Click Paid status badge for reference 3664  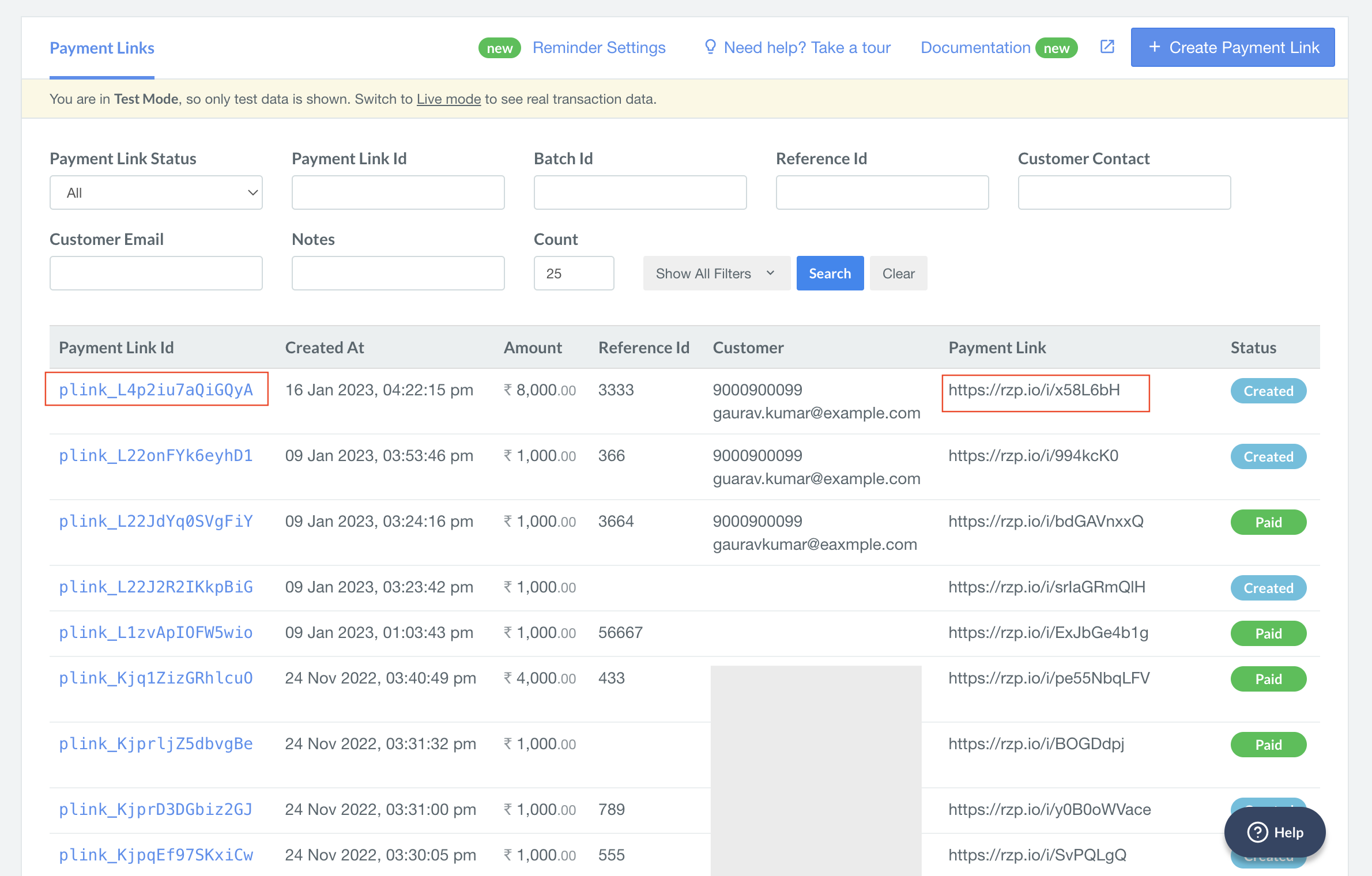[1268, 522]
